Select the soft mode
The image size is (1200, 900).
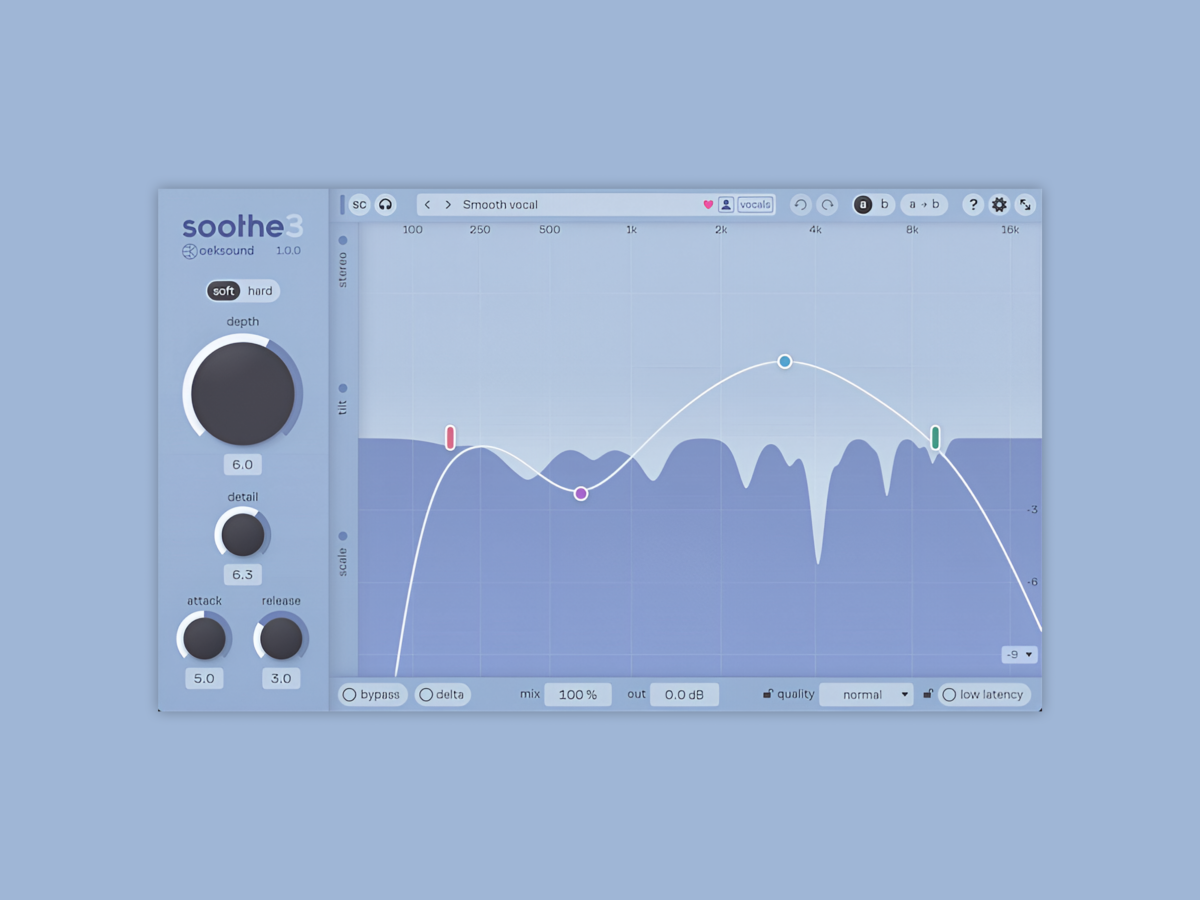[224, 291]
